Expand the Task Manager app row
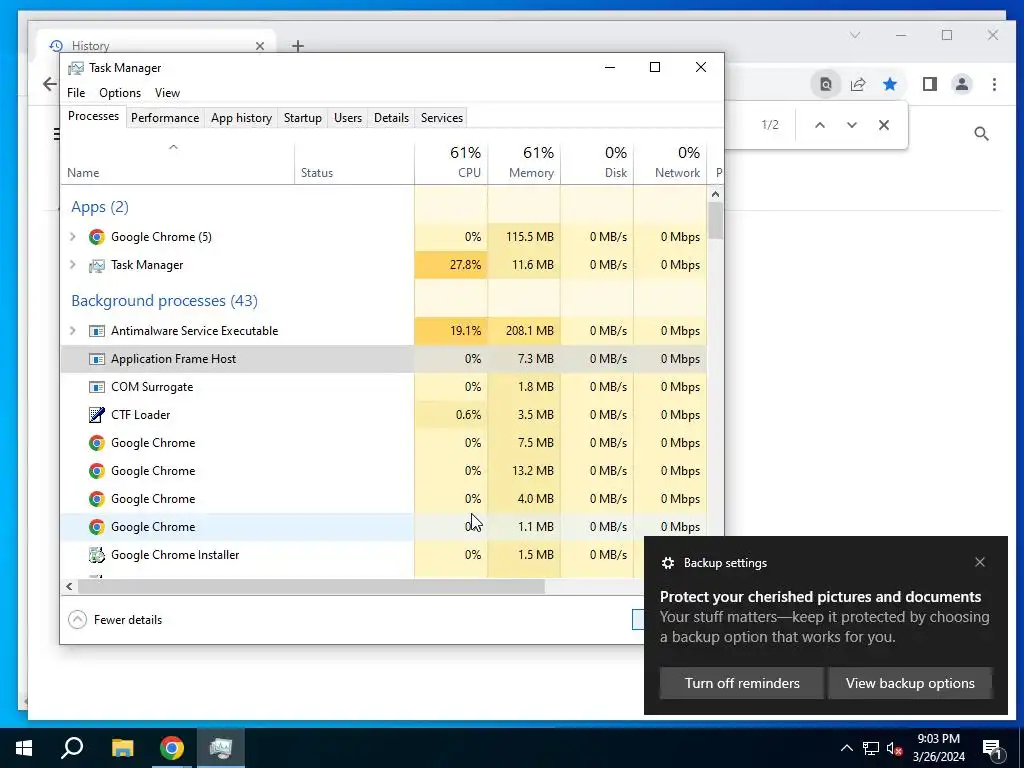Screen dimensions: 1024x768 (x=72, y=265)
